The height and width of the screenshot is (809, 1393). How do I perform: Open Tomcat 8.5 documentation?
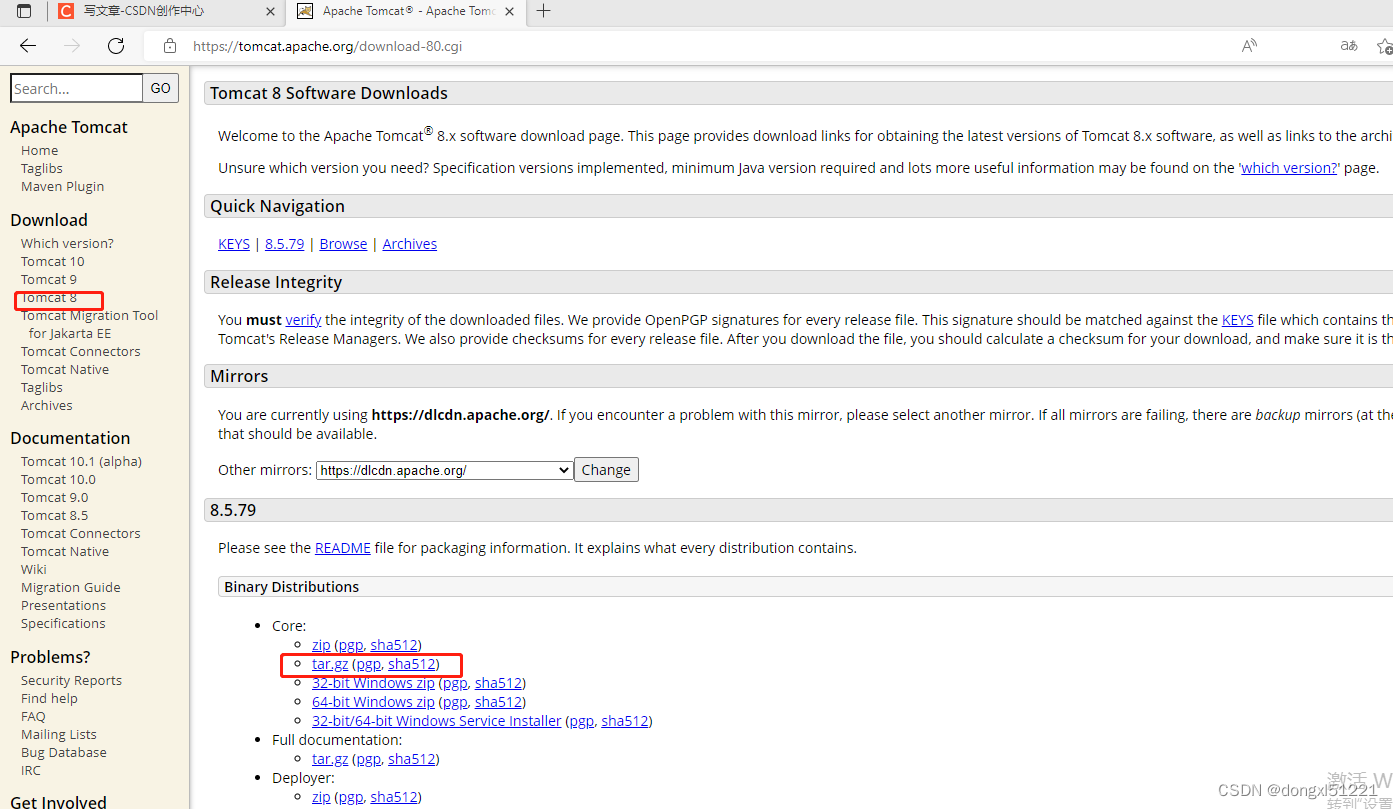55,515
